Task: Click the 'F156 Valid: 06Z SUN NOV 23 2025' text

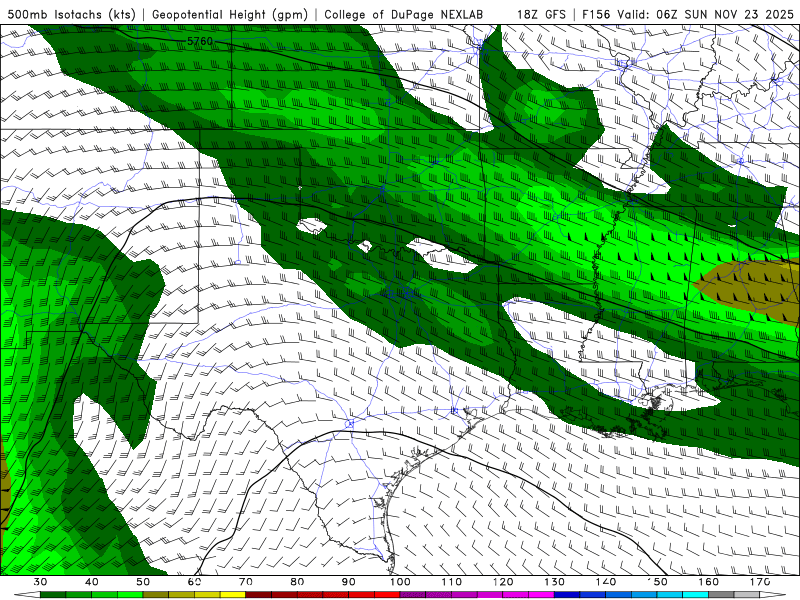Action: pyautogui.click(x=688, y=14)
